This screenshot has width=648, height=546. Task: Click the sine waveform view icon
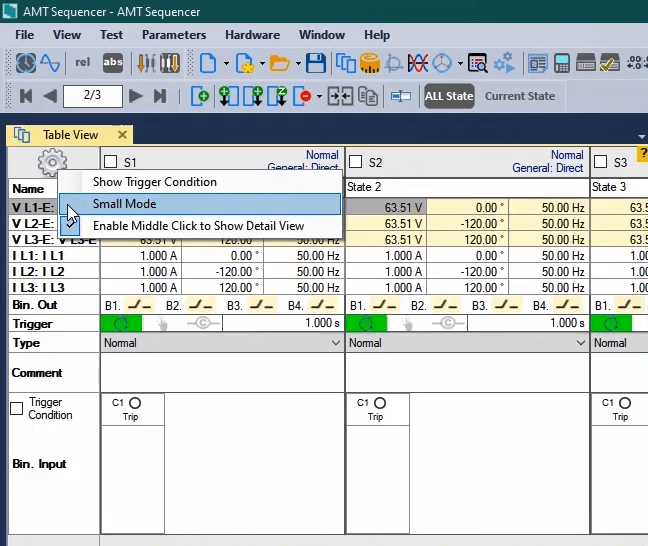[x=50, y=64]
